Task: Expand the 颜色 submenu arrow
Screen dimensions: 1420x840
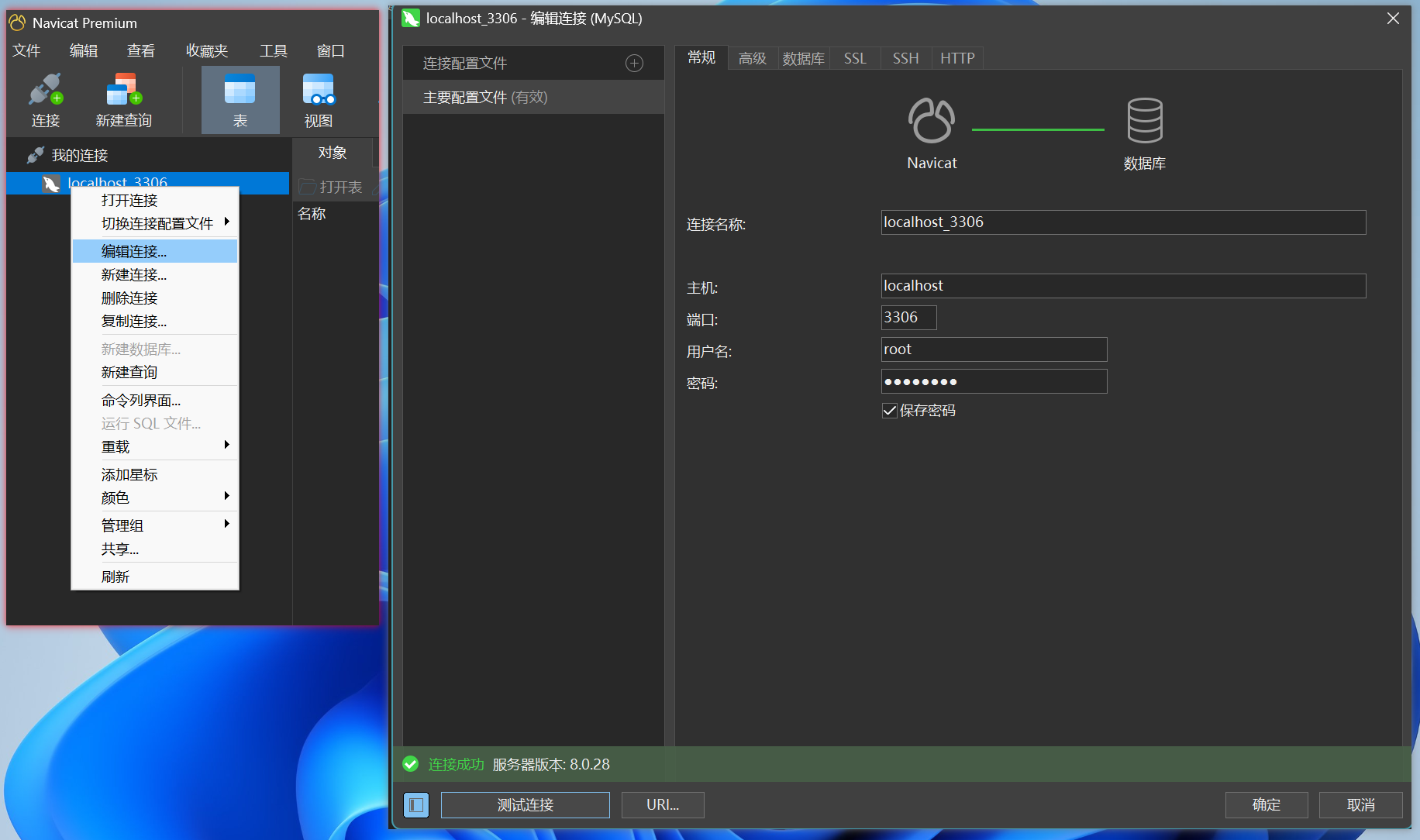Action: (x=226, y=496)
